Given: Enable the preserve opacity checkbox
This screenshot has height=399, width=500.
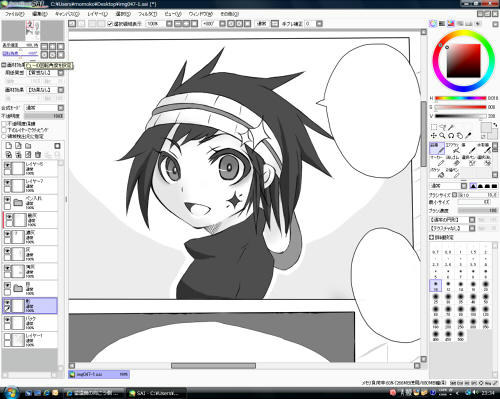Looking at the screenshot, I should coord(4,124).
